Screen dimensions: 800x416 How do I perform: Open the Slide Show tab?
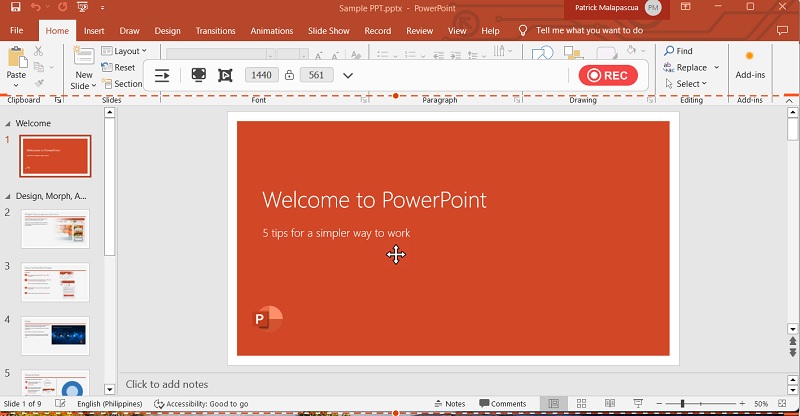coord(329,31)
